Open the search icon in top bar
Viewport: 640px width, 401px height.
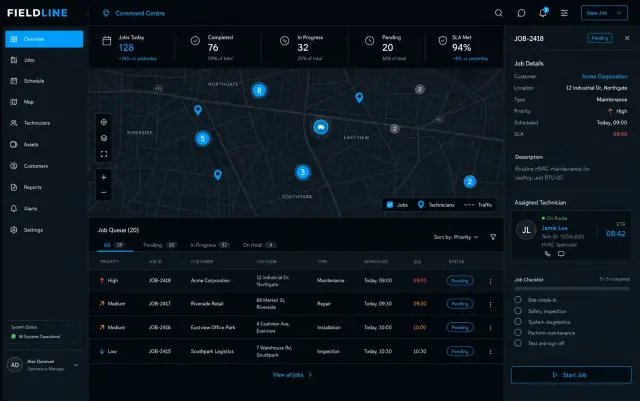pyautogui.click(x=498, y=13)
